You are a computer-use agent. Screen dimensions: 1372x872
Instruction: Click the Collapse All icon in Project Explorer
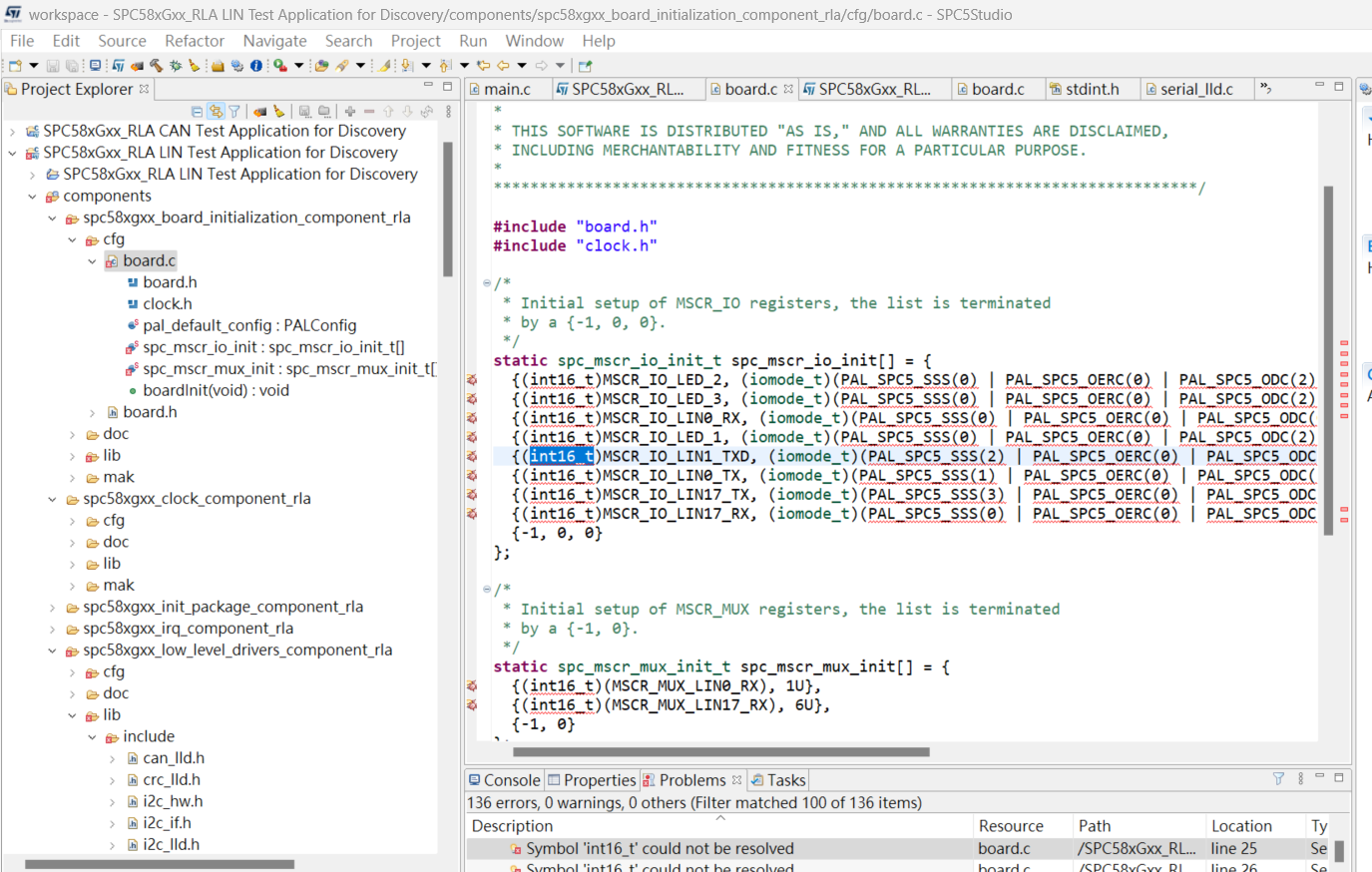(x=197, y=110)
